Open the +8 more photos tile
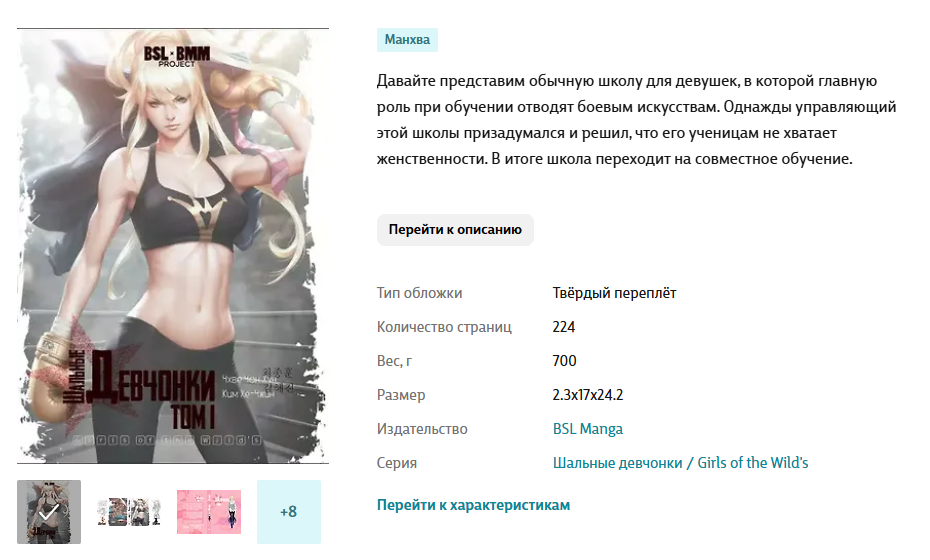This screenshot has height=560, width=930. click(x=289, y=512)
